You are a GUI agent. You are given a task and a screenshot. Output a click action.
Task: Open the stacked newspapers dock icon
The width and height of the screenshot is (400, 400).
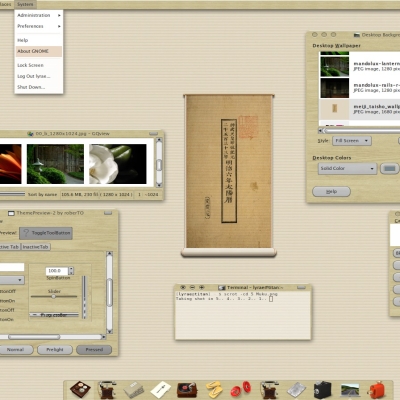133,390
